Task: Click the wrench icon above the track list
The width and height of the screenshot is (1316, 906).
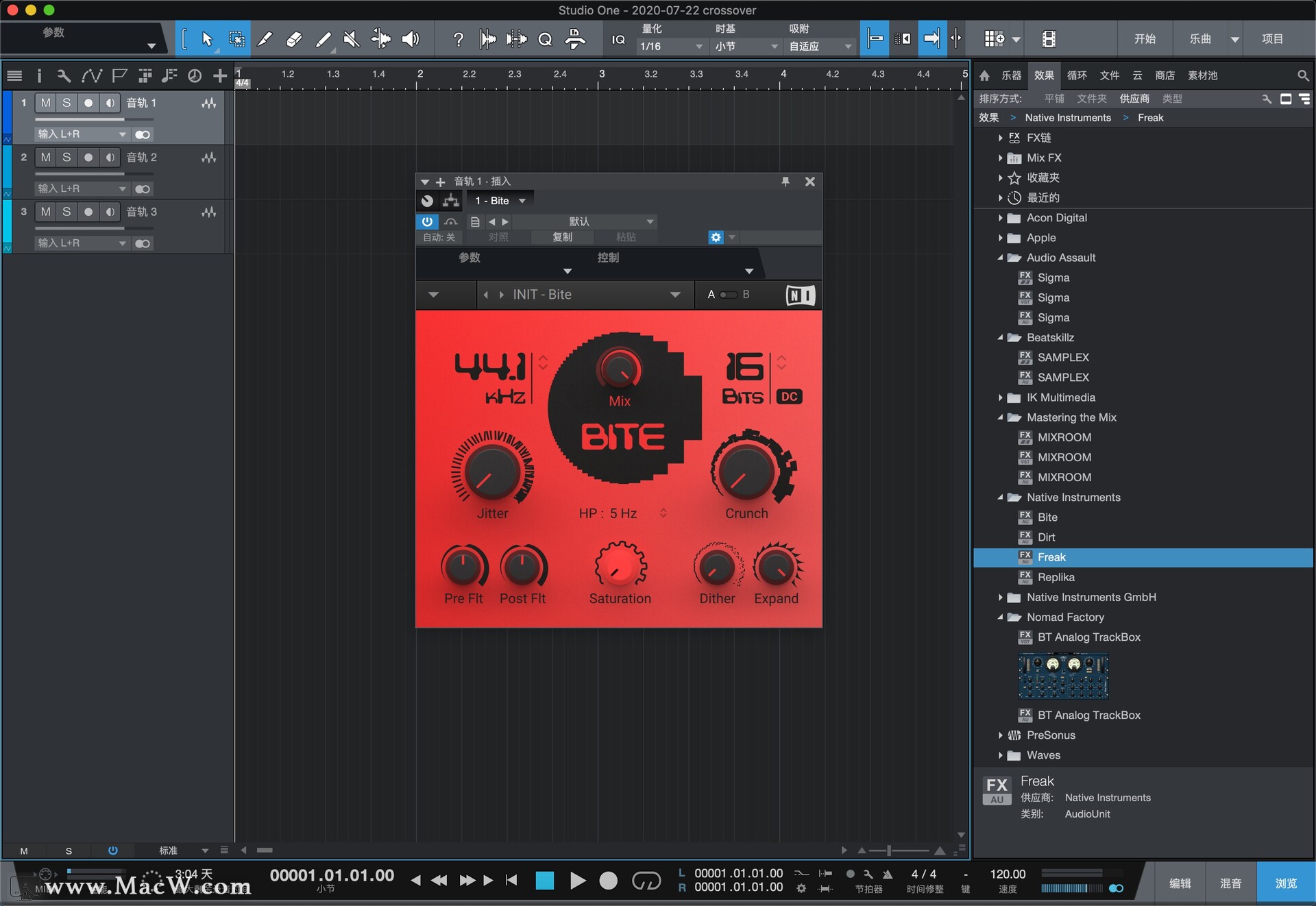Action: (64, 75)
